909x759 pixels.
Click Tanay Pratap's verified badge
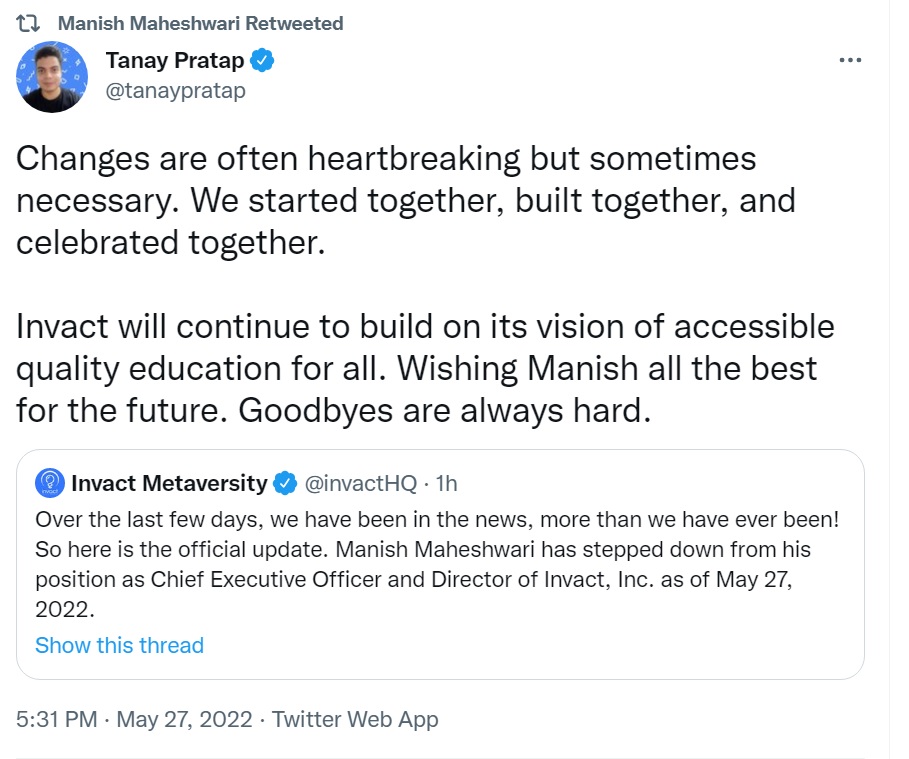click(x=262, y=61)
